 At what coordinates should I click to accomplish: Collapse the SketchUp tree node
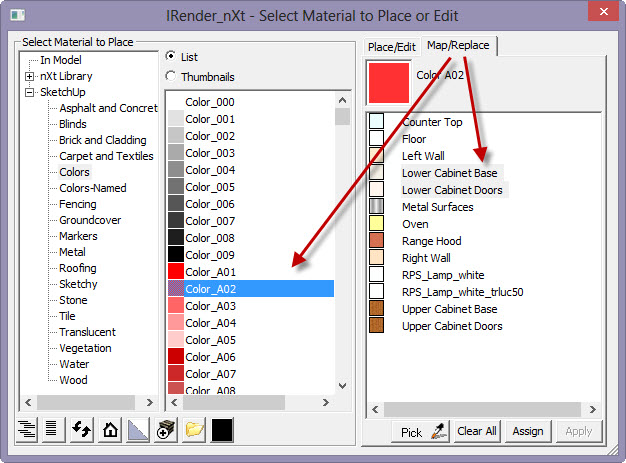pos(30,92)
